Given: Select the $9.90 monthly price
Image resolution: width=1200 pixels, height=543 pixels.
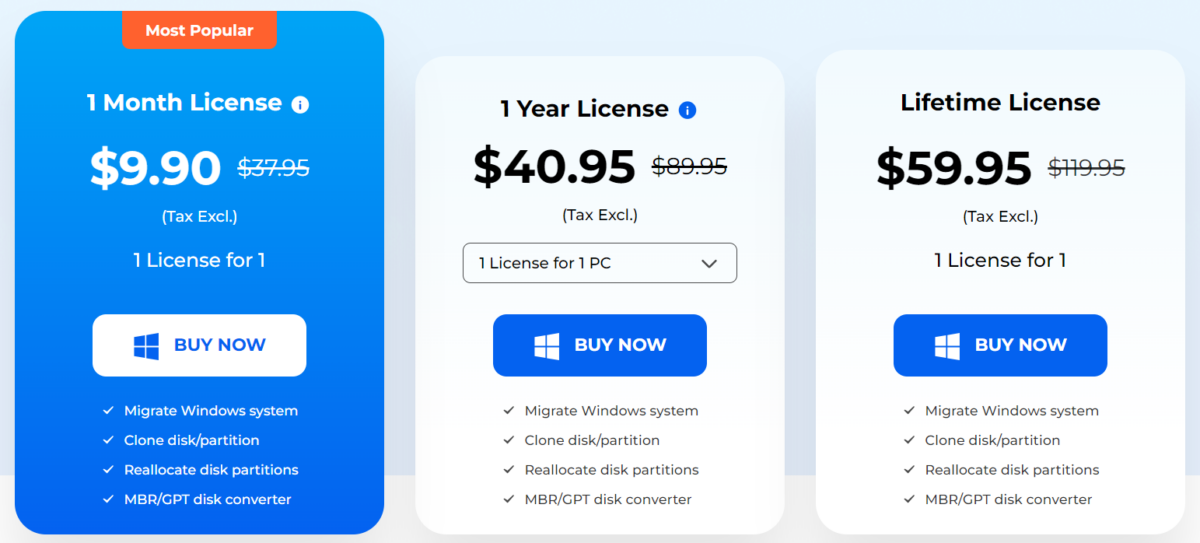Looking at the screenshot, I should pos(155,167).
